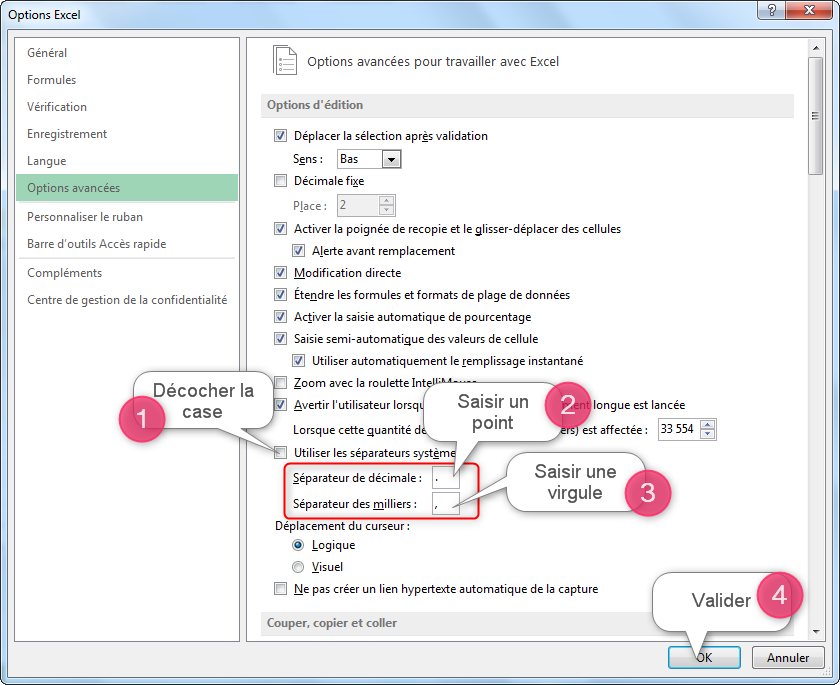Select the Visuel cursor movement option
This screenshot has height=685, width=840.
(x=298, y=567)
